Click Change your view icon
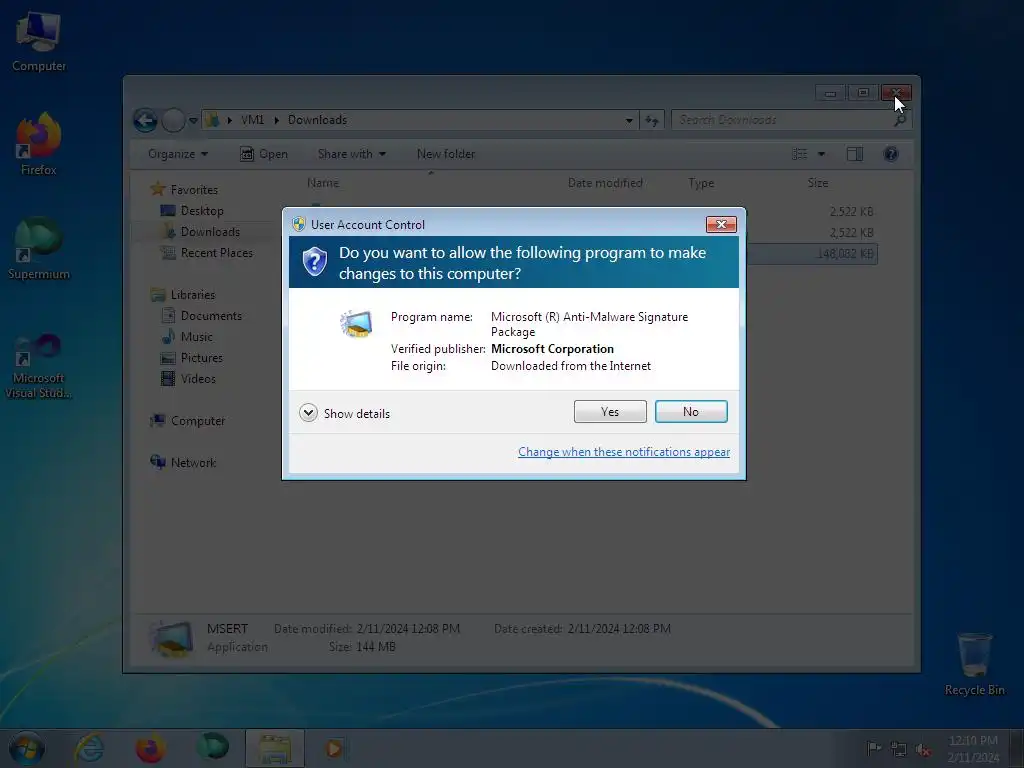1024x768 pixels. click(x=800, y=154)
